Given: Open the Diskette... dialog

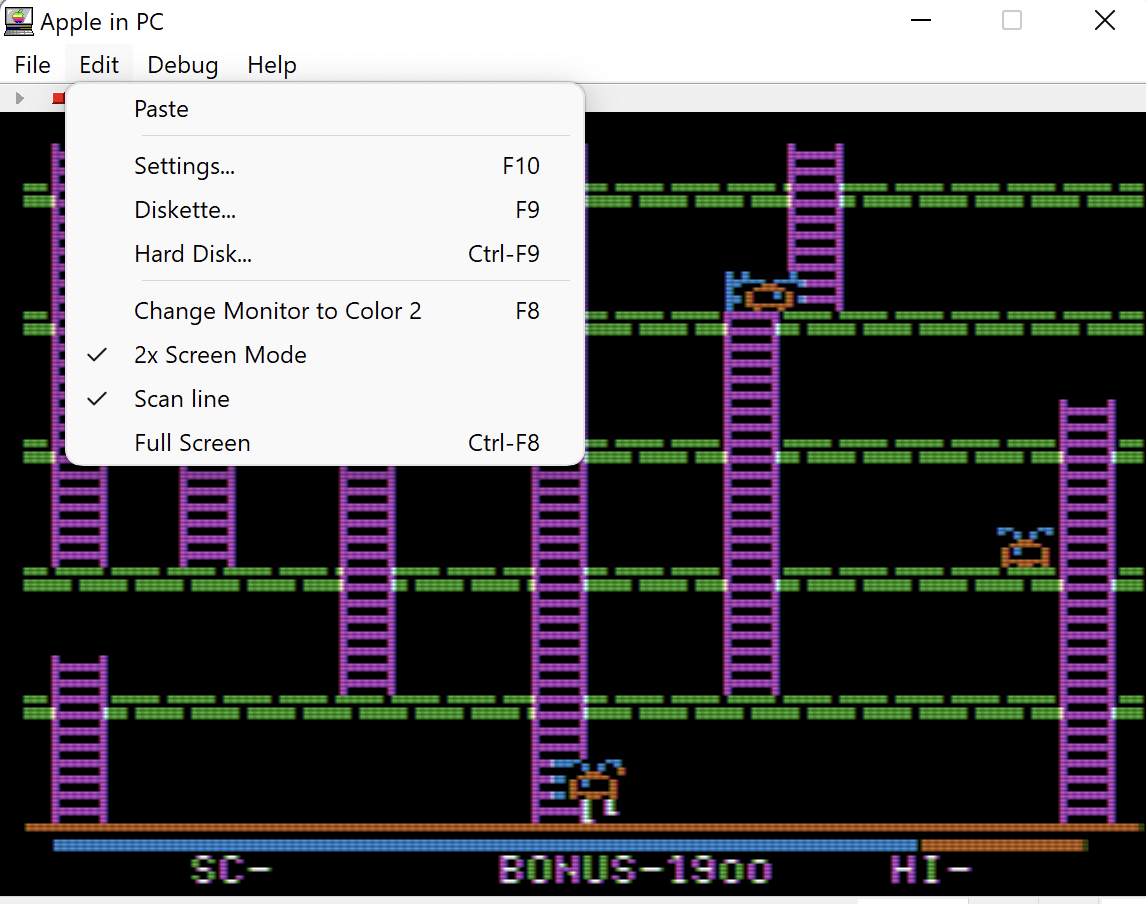Looking at the screenshot, I should (x=185, y=210).
